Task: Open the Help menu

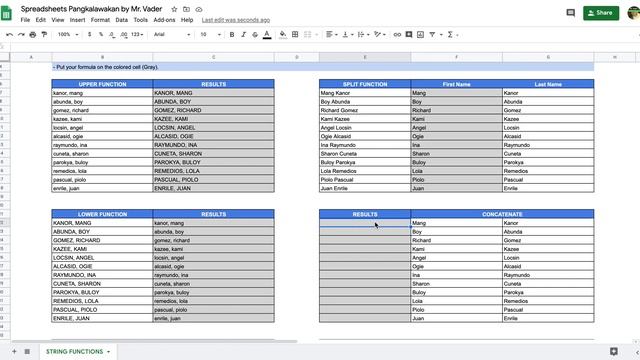Action: (187, 20)
